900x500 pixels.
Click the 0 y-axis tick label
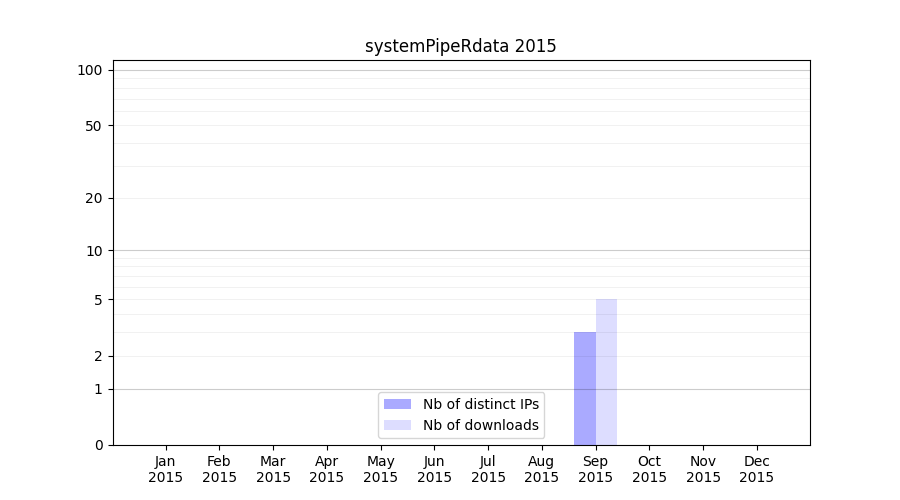click(98, 445)
